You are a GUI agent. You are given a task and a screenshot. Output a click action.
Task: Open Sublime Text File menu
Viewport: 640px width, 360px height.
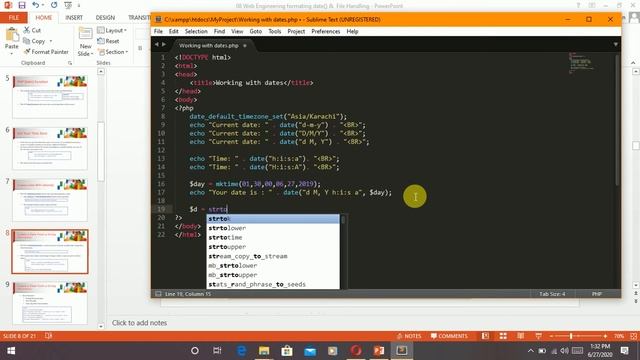coord(158,31)
